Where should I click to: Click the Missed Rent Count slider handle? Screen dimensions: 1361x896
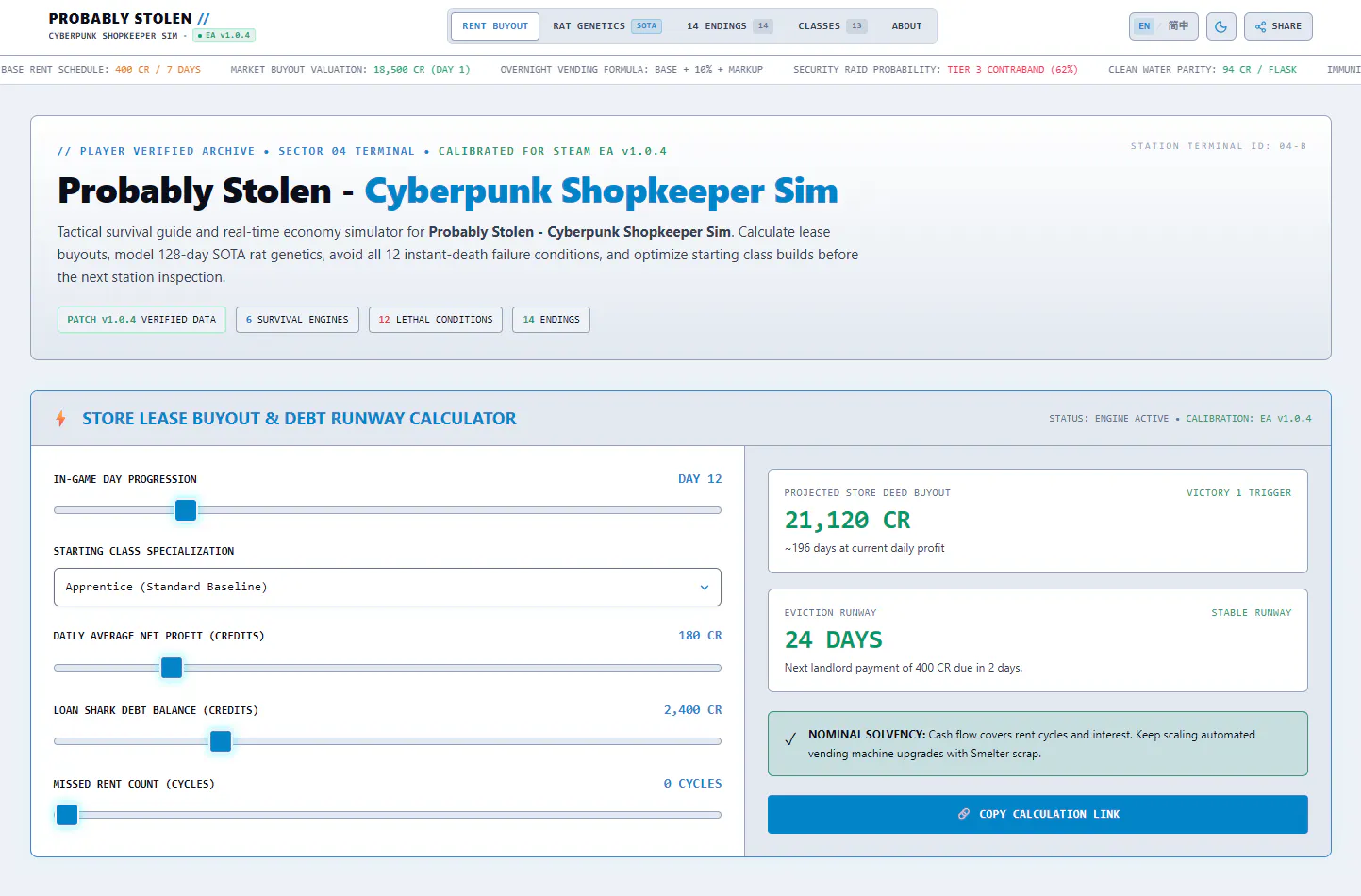(67, 815)
